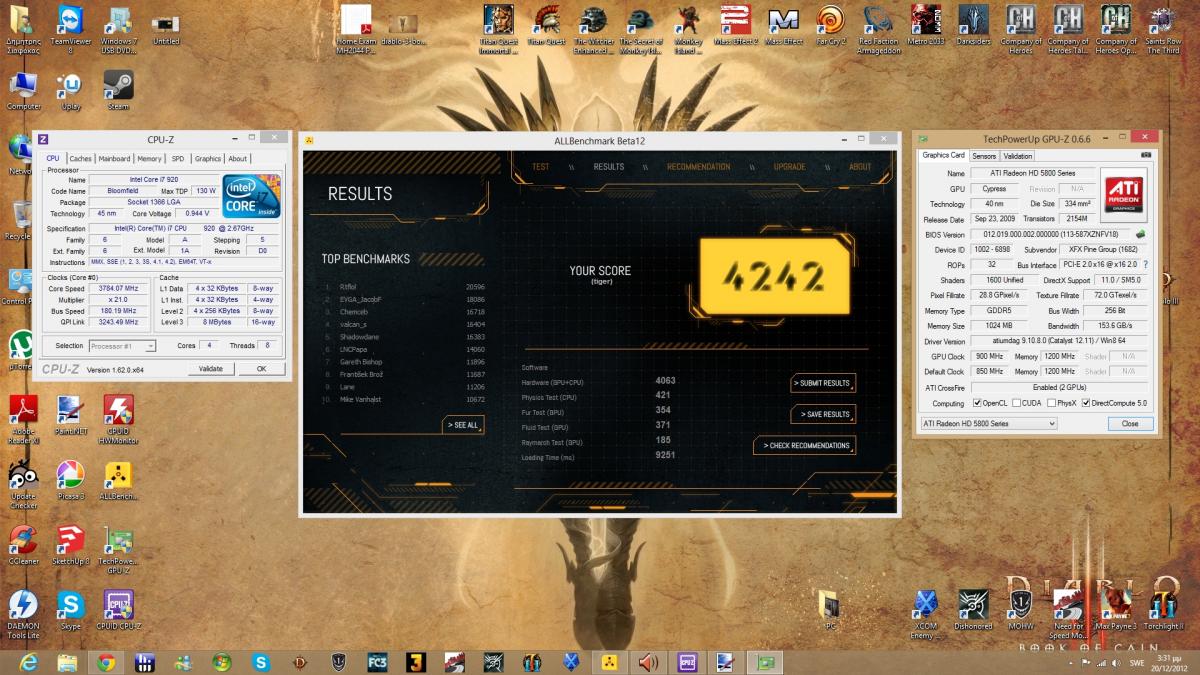Click SUBMIT RESULTS in ALLBenchmark
Image resolution: width=1200 pixels, height=675 pixels.
(822, 383)
